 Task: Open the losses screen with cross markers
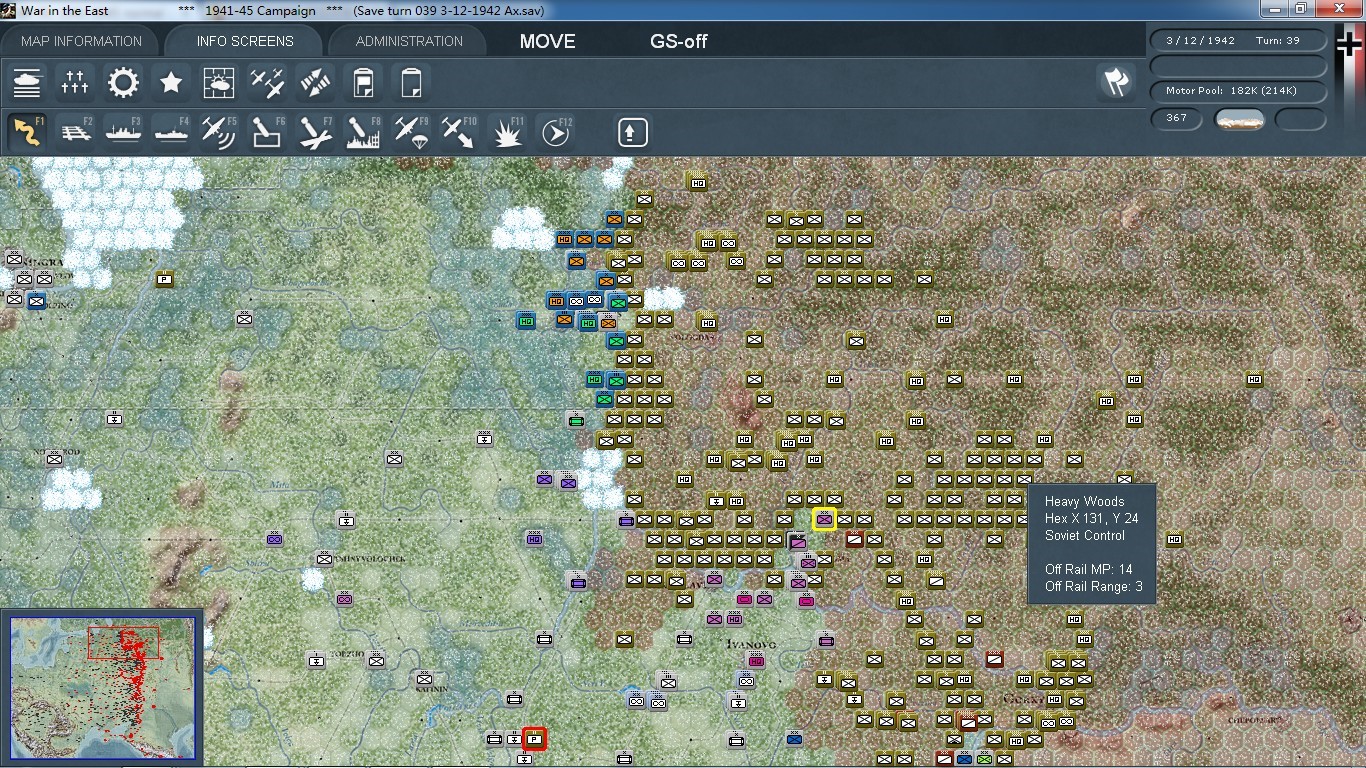tap(75, 83)
